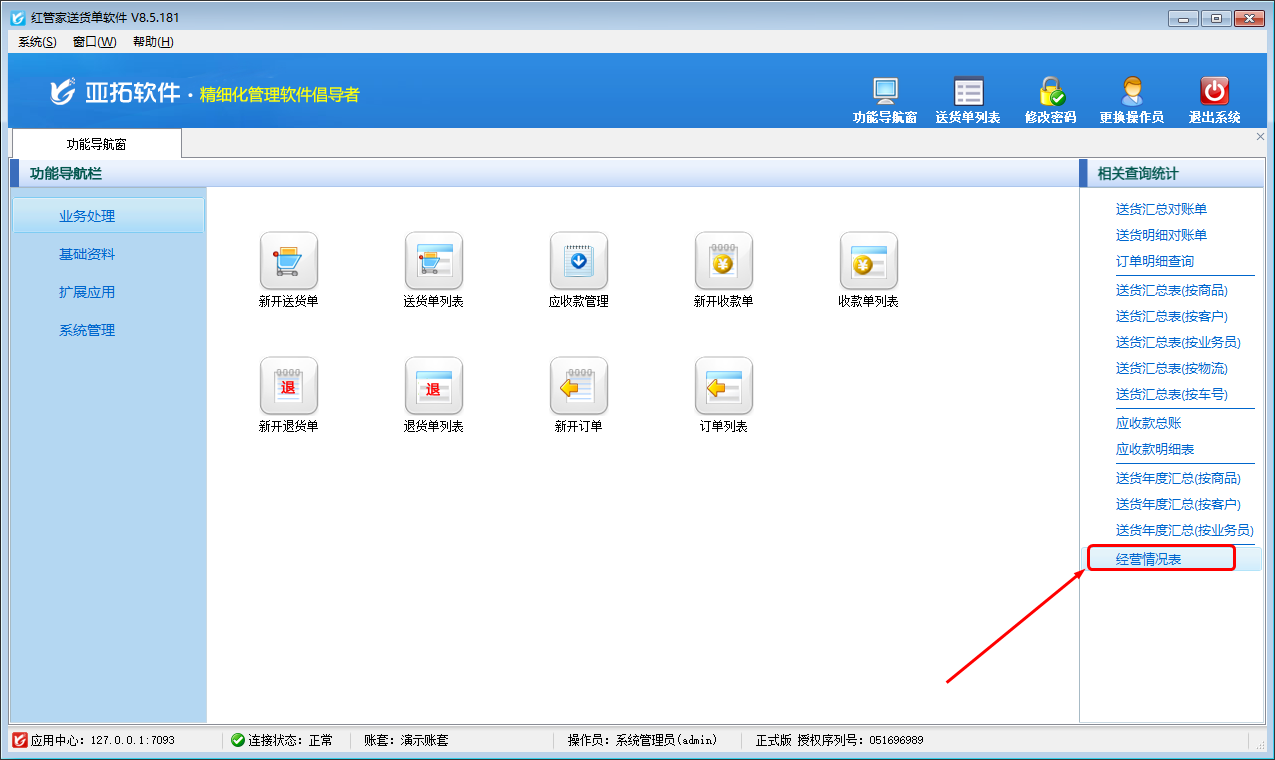Screen dimensions: 1275x760
Task: Open the 经营情况表 report link
Action: pos(1148,559)
